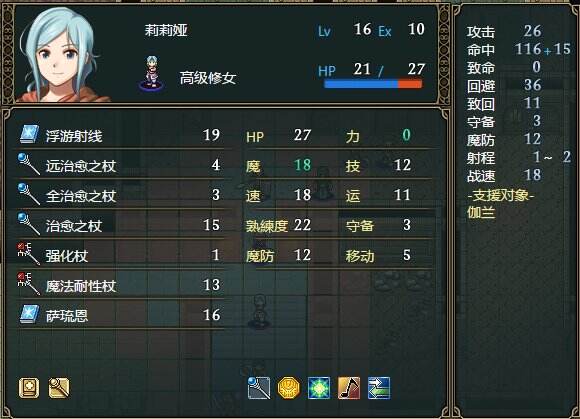The height and width of the screenshot is (419, 580).
Task: Click the 浮游射线 tome icon
Action: [x=29, y=135]
